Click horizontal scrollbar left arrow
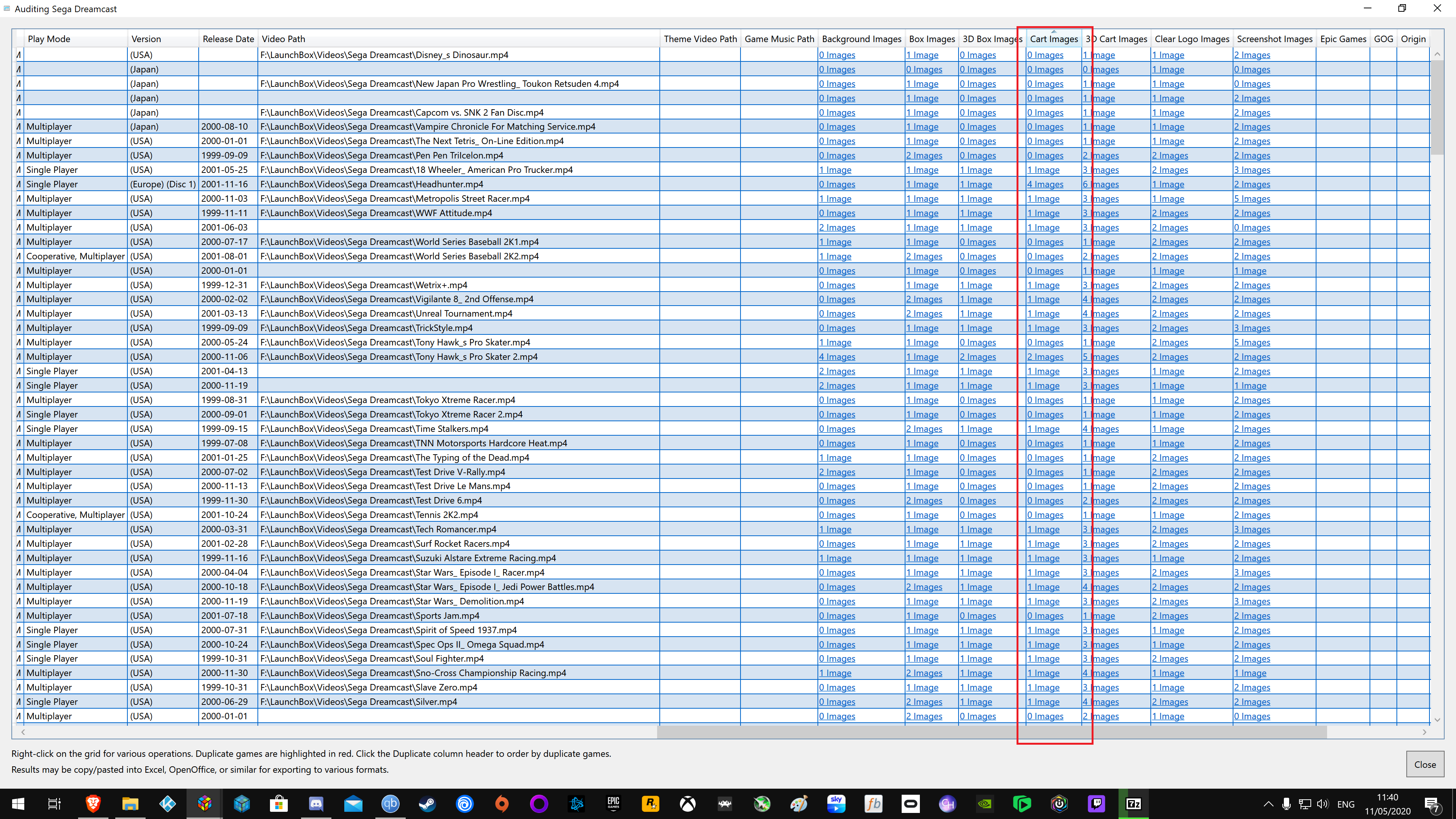 click(x=23, y=732)
